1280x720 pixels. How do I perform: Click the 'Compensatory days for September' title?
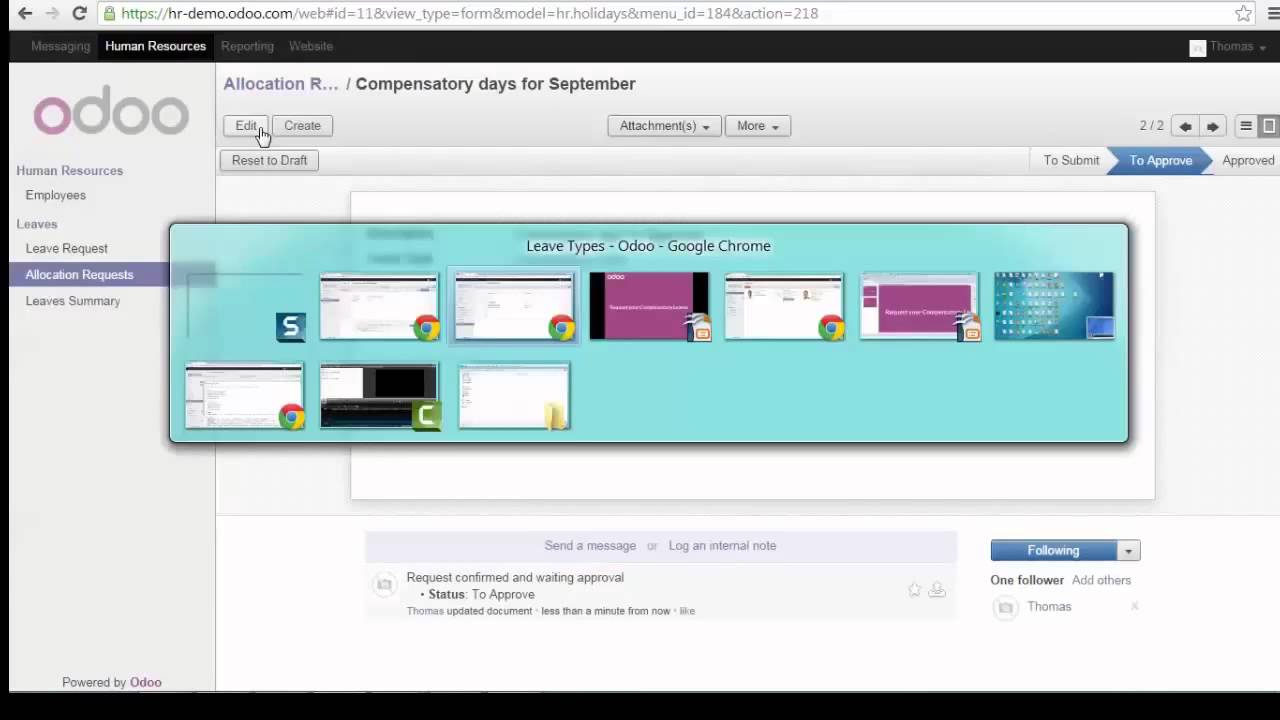[495, 84]
